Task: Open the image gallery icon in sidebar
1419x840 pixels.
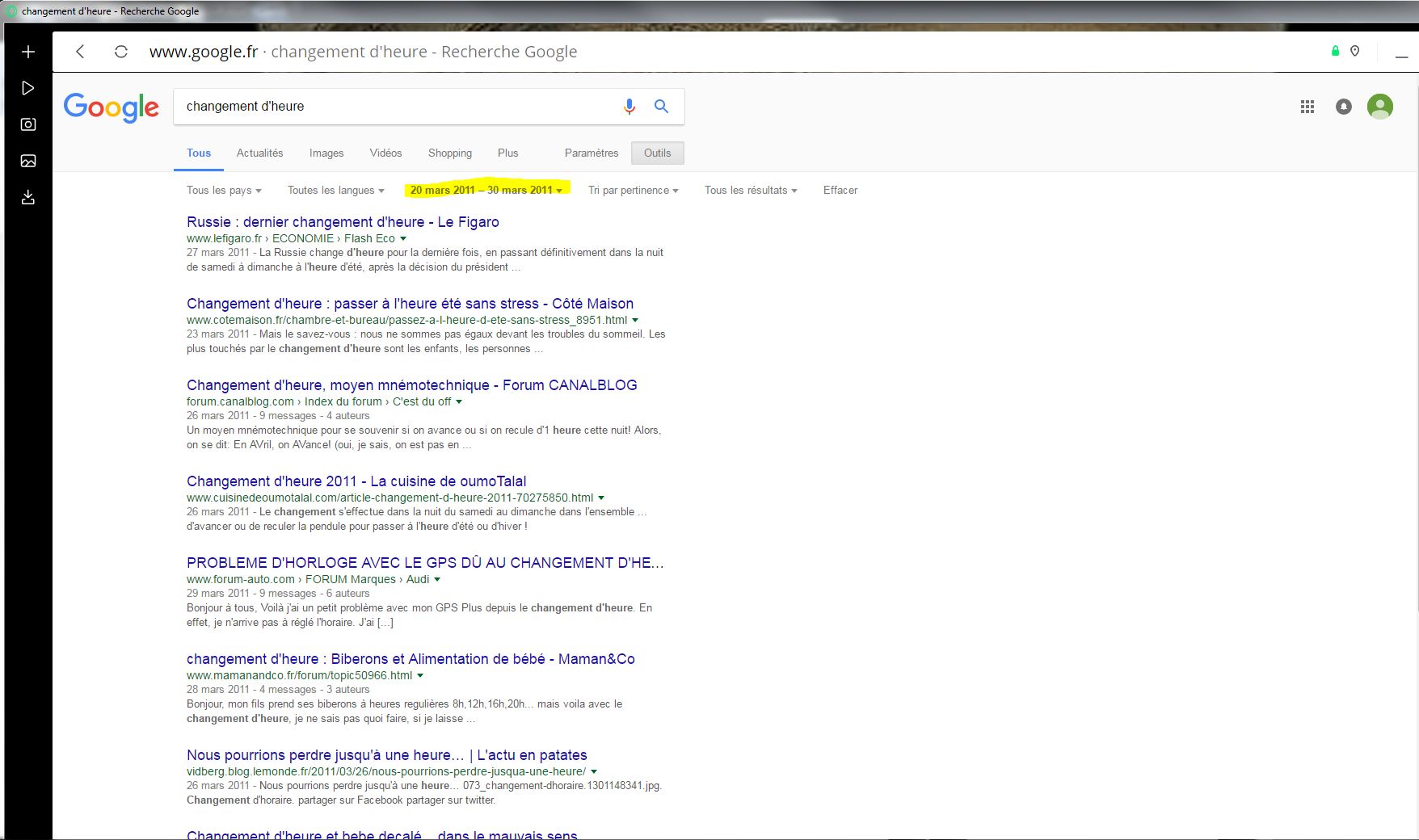Action: [28, 161]
